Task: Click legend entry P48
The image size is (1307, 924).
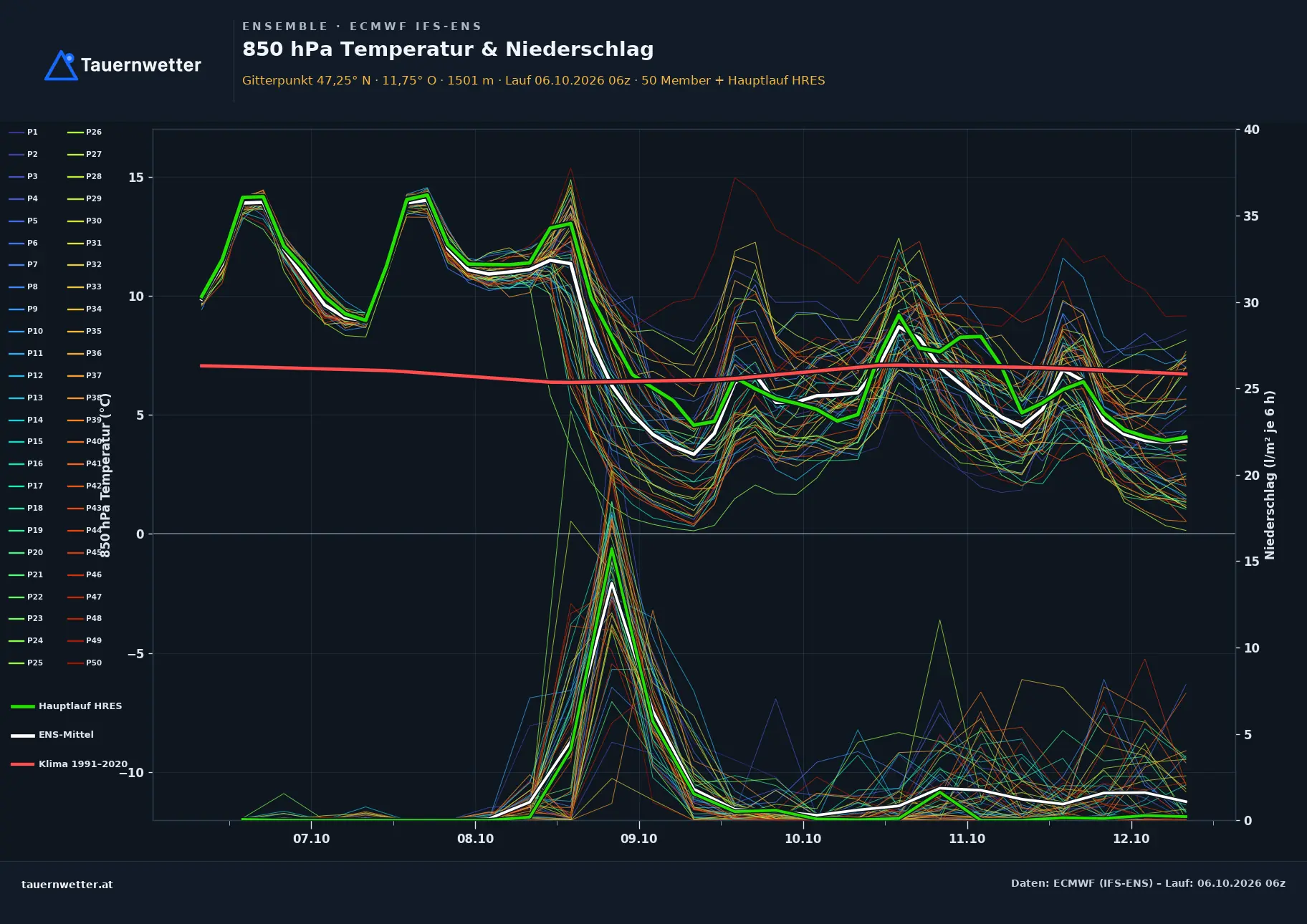Action: (85, 619)
